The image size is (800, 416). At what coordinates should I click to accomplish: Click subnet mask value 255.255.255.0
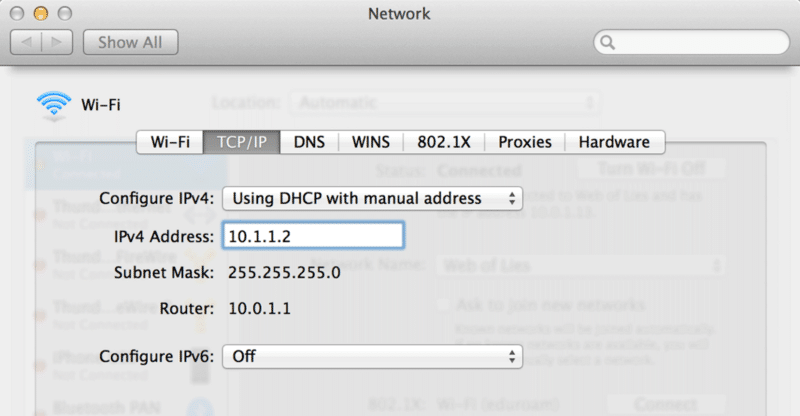[x=284, y=273]
